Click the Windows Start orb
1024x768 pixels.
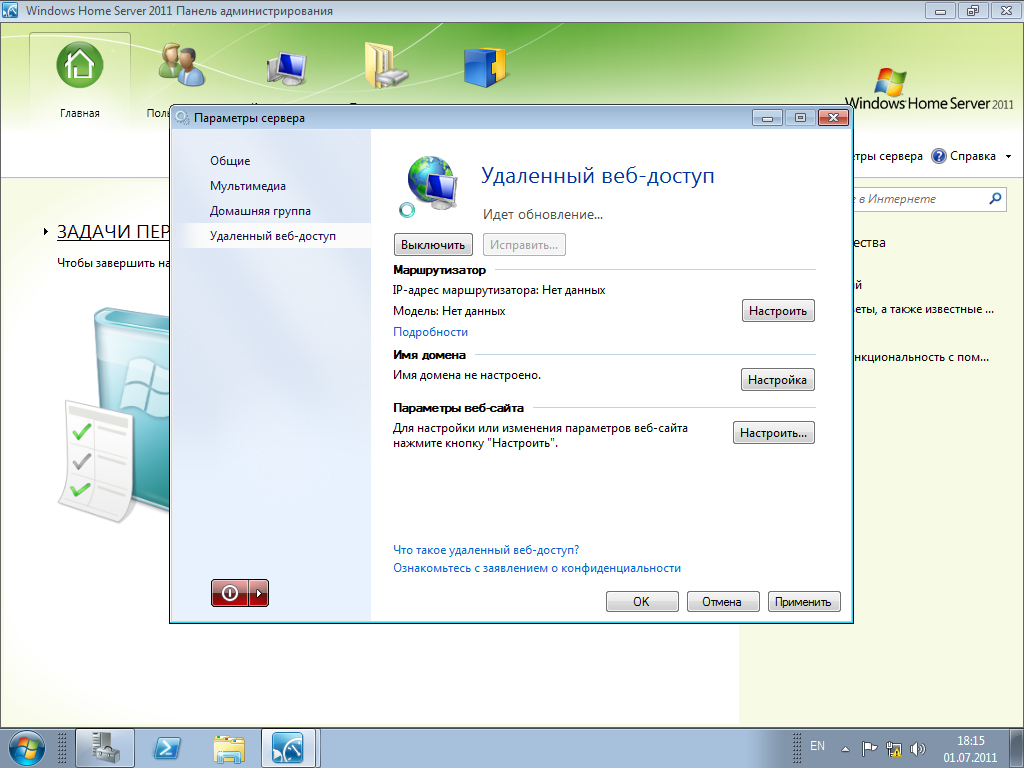26,748
